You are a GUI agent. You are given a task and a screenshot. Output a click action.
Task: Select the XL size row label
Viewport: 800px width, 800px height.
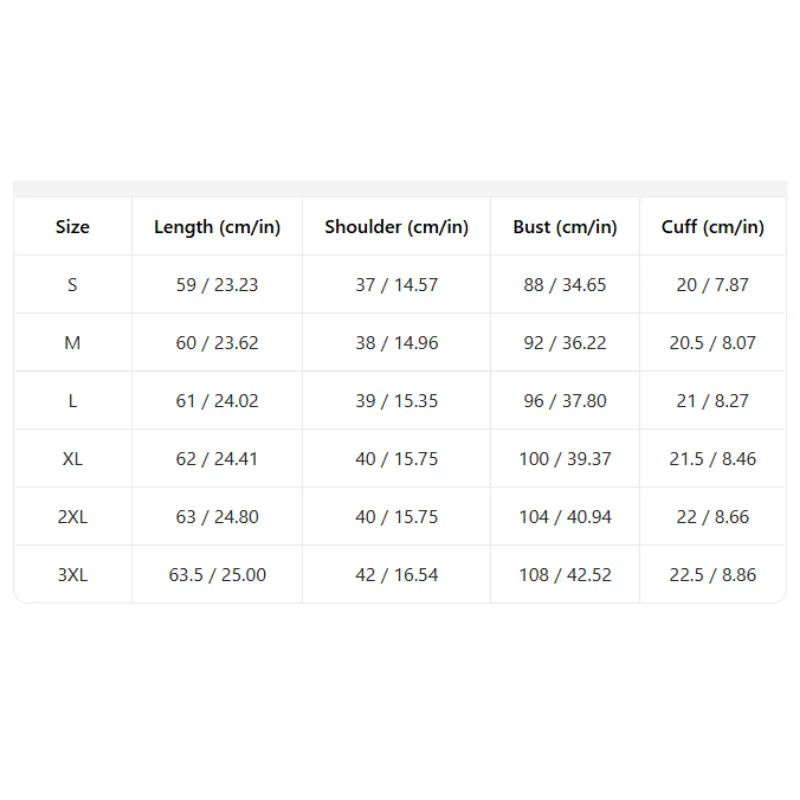click(x=72, y=459)
